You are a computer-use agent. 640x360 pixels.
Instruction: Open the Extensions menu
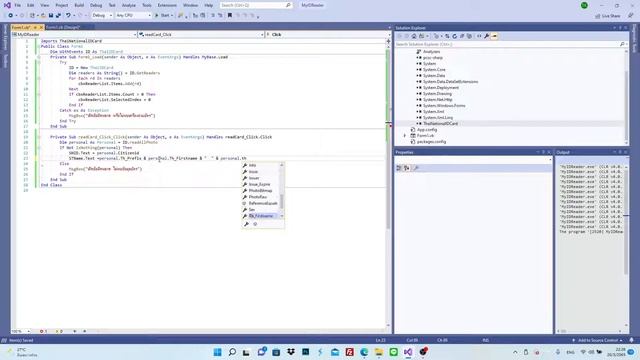[x=167, y=5]
